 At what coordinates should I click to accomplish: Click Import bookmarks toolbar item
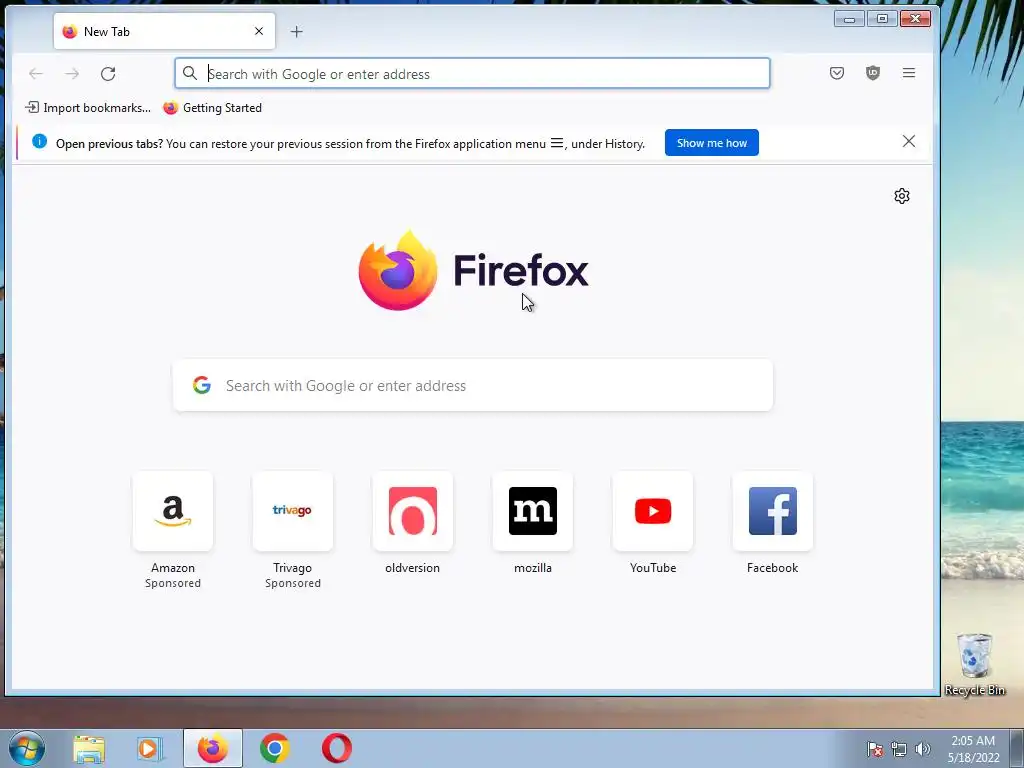click(x=88, y=108)
